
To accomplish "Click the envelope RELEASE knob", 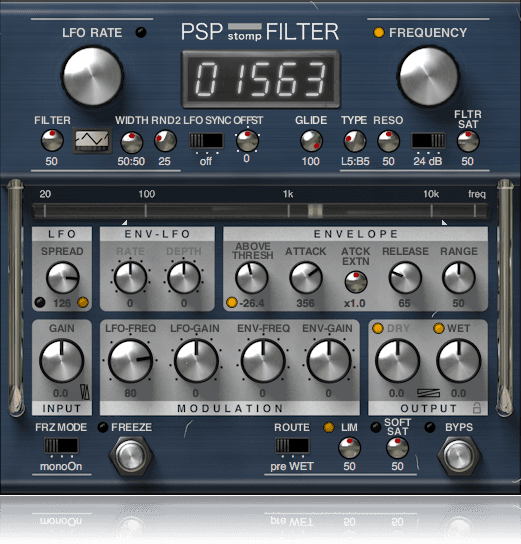I will tap(405, 278).
